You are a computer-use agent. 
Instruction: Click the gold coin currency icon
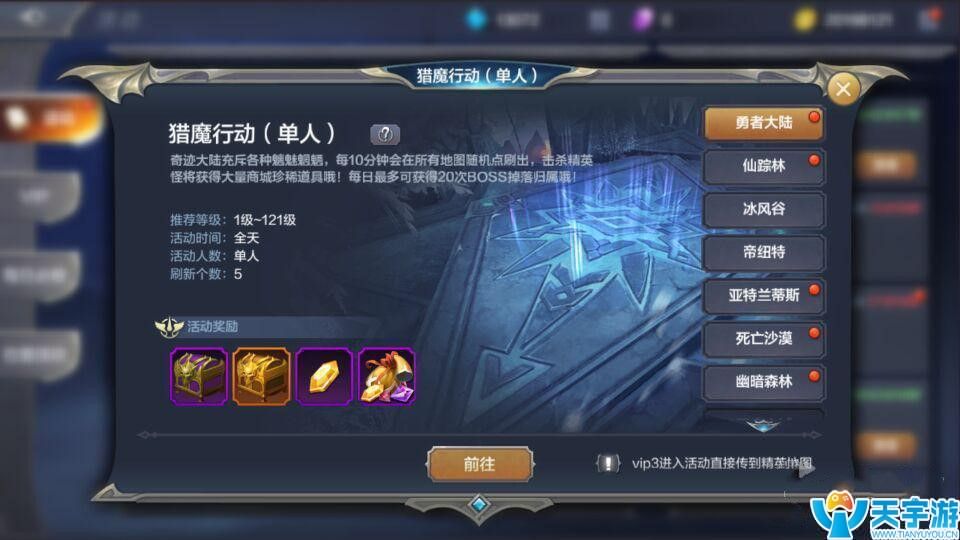[804, 20]
